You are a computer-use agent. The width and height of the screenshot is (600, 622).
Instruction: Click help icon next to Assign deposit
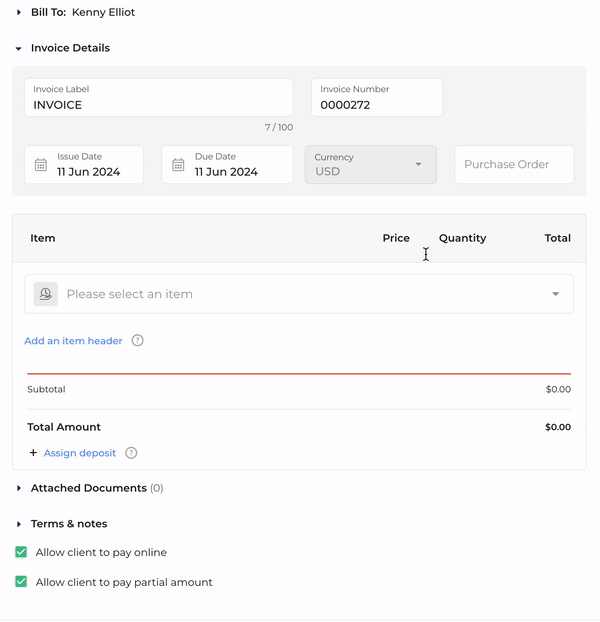point(131,453)
